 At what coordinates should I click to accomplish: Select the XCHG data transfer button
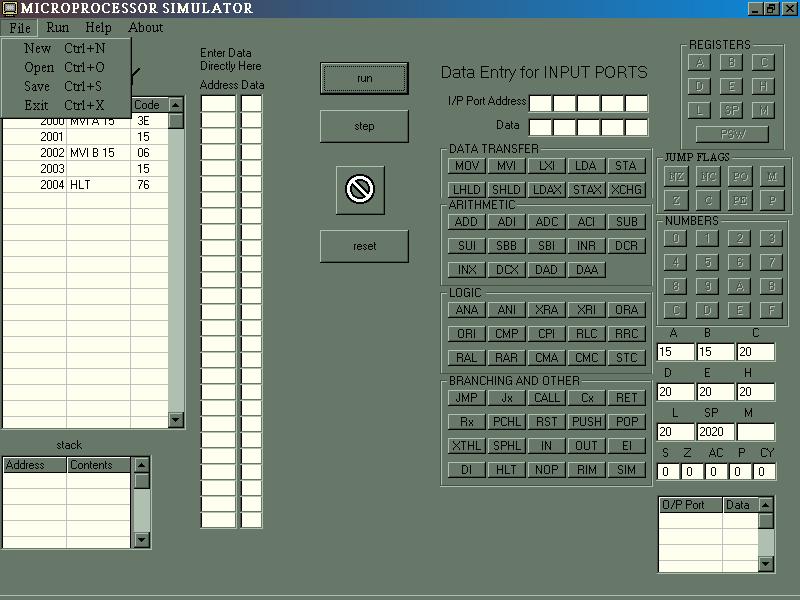[x=626, y=190]
